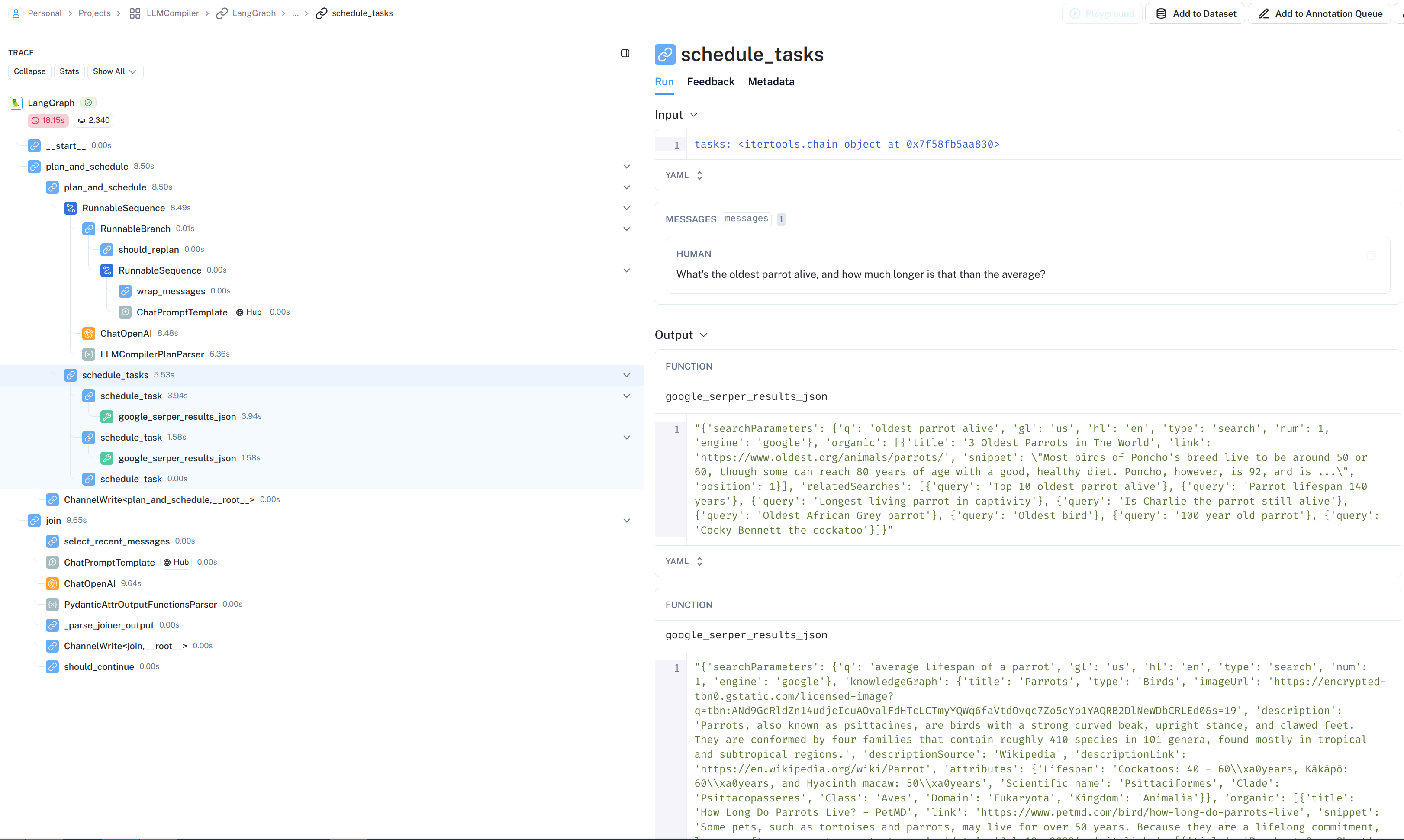Screen dimensions: 1404x840
Task: Open the YAML format selector under Input
Action: click(684, 175)
